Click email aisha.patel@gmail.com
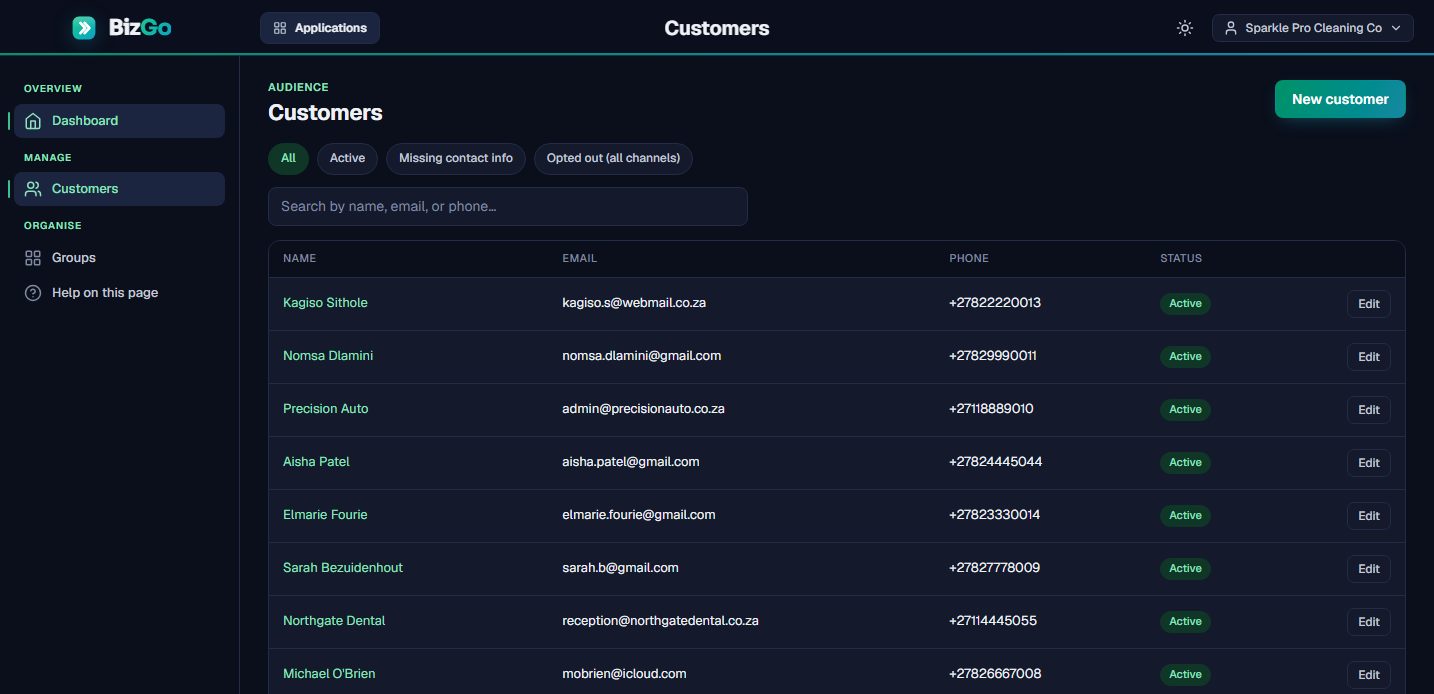This screenshot has width=1434, height=694. (x=631, y=462)
